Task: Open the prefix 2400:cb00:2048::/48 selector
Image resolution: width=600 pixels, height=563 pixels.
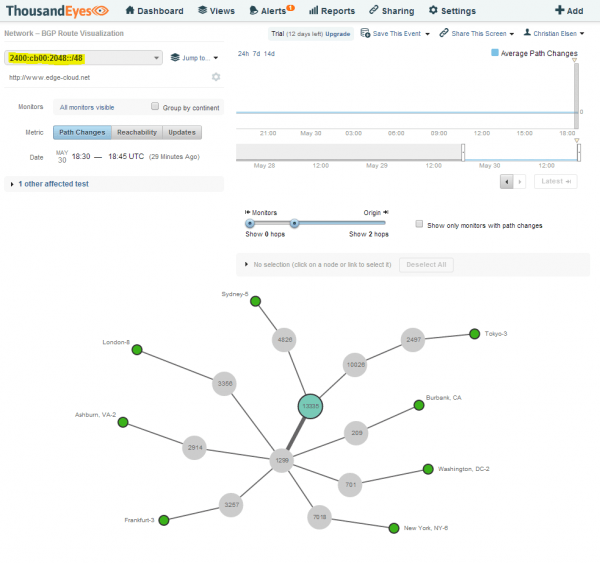Action: [x=83, y=58]
